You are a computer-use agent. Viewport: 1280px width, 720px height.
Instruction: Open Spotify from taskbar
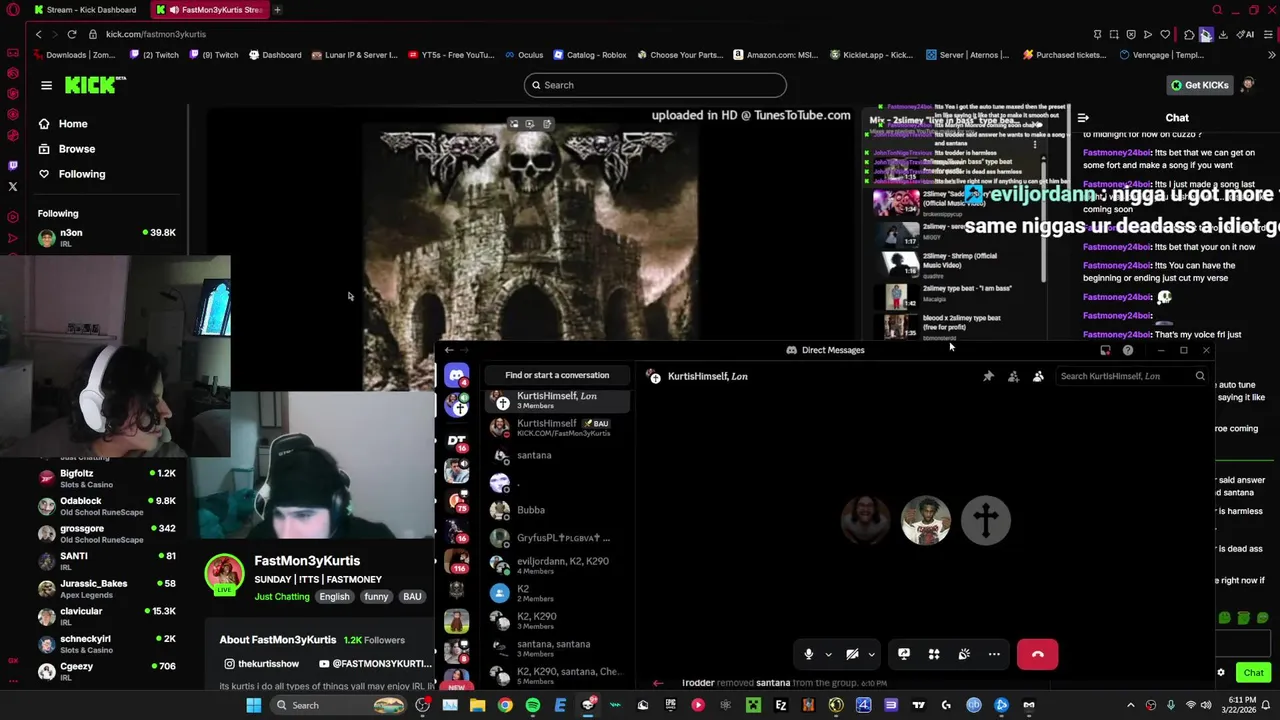533,705
